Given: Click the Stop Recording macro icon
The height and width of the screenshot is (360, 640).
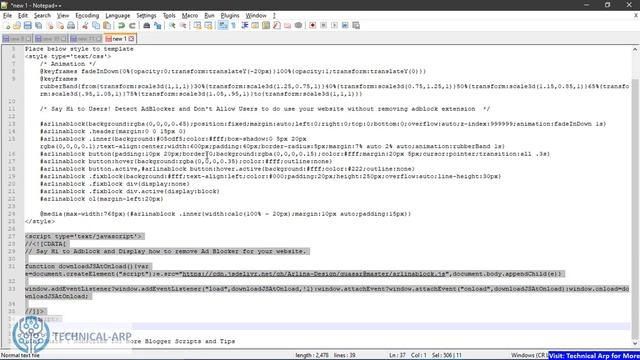Looking at the screenshot, I should [323, 25].
